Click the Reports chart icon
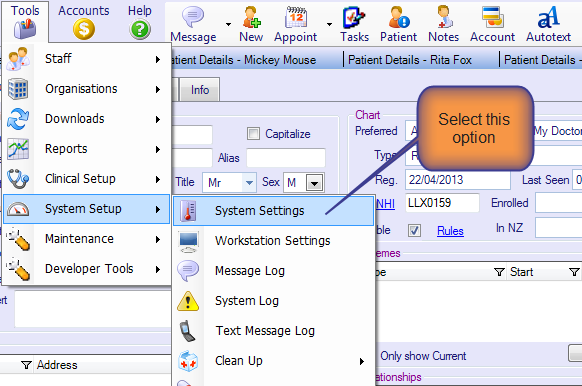Viewport: 582px width, 386px height. pyautogui.click(x=18, y=149)
